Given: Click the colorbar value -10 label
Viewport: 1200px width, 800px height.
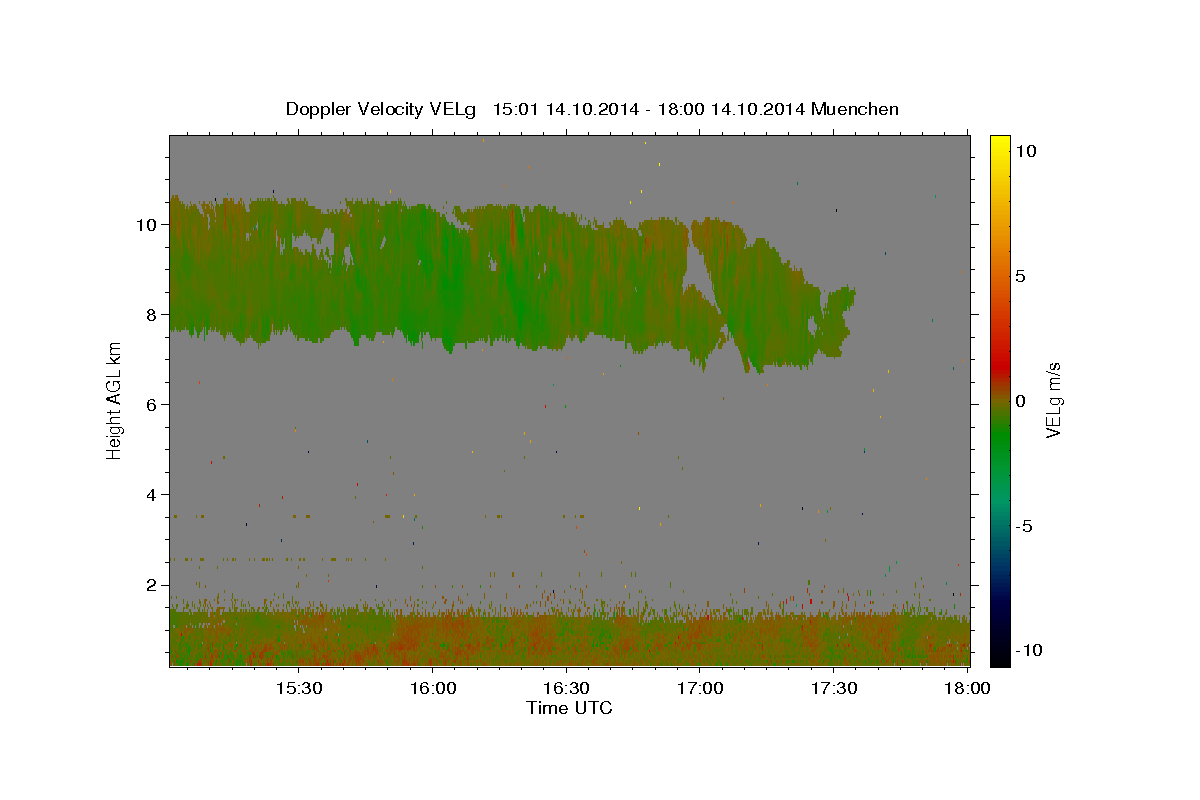Looking at the screenshot, I should (x=1030, y=650).
